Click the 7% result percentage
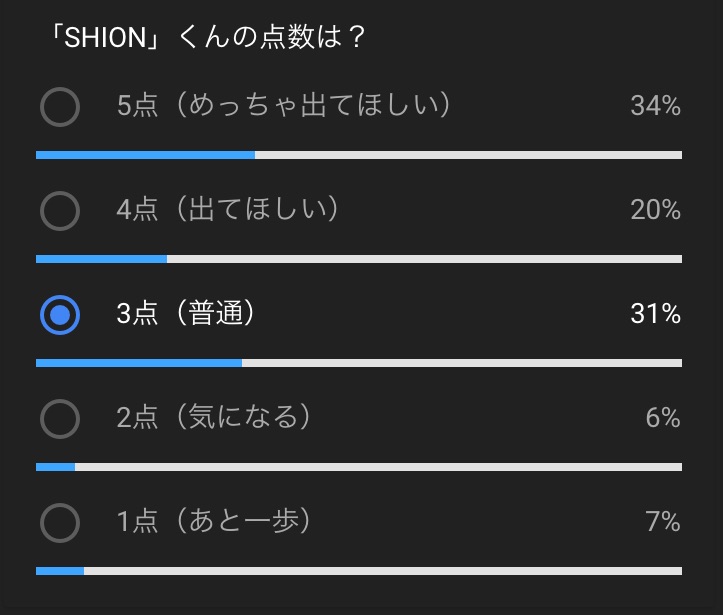Image resolution: width=723 pixels, height=615 pixels. point(663,522)
